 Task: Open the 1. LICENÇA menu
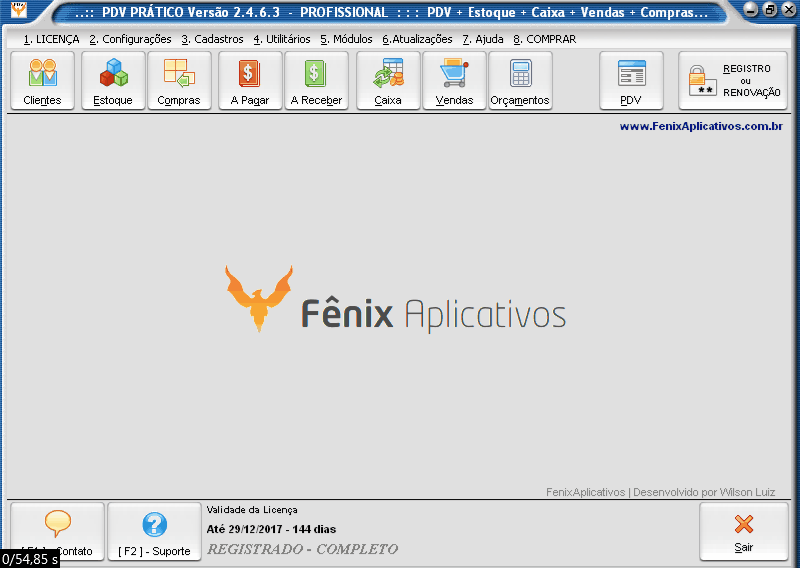tap(52, 39)
